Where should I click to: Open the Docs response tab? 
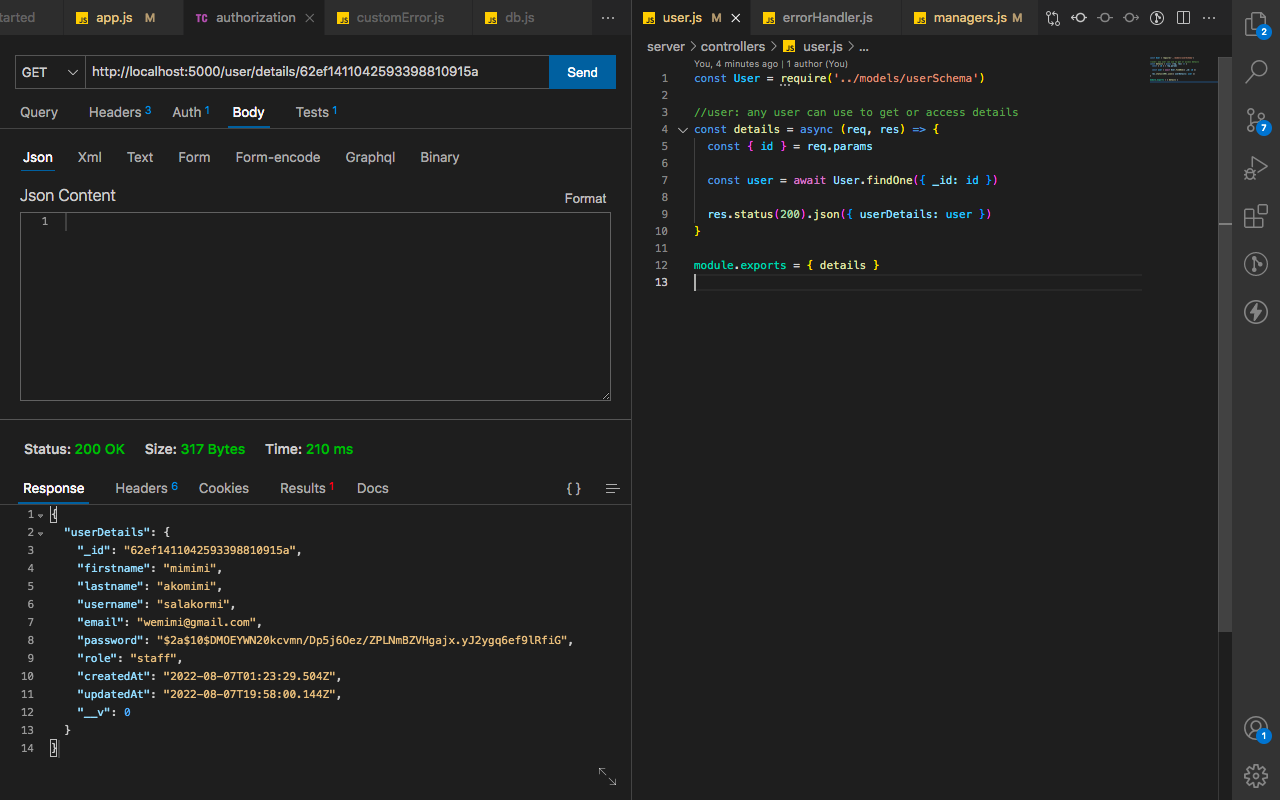point(372,488)
